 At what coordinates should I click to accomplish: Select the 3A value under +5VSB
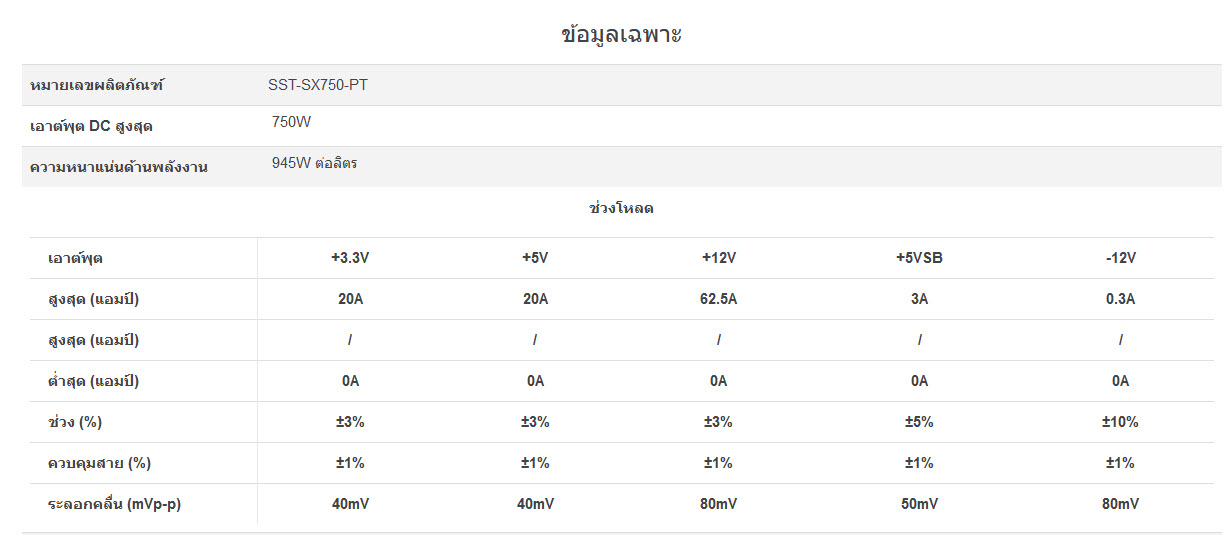pos(919,299)
